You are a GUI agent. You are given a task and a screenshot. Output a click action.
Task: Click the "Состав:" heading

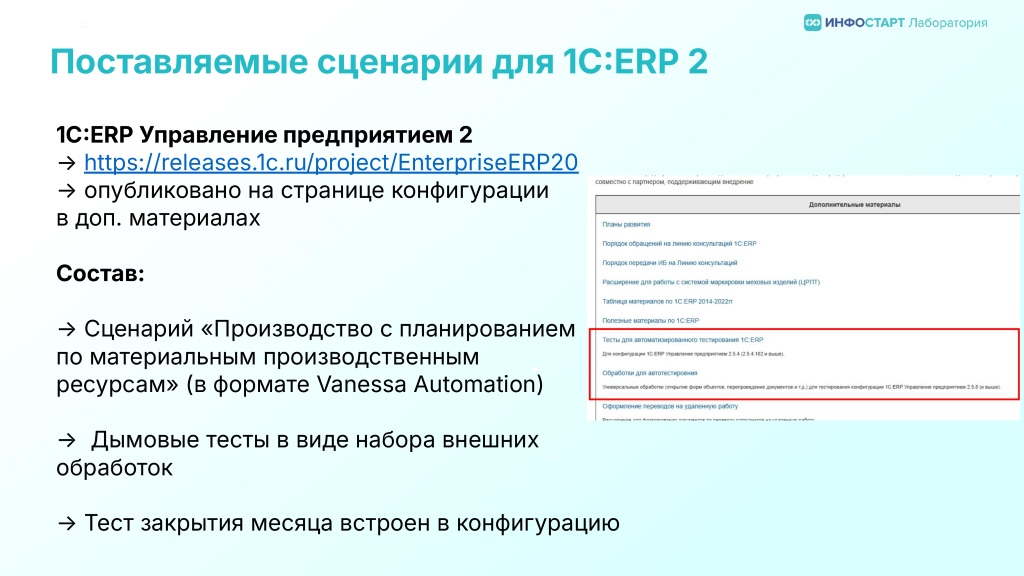coord(100,274)
